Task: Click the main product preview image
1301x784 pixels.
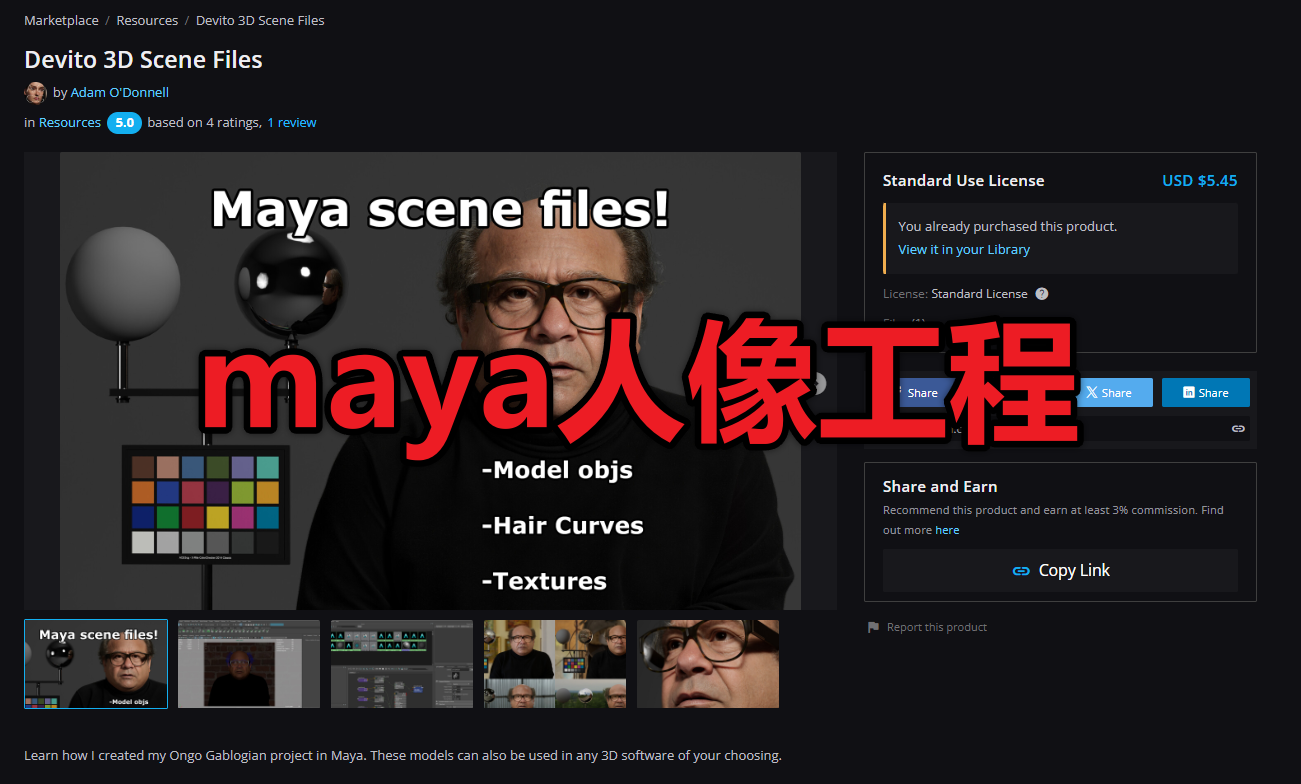Action: pyautogui.click(x=430, y=381)
